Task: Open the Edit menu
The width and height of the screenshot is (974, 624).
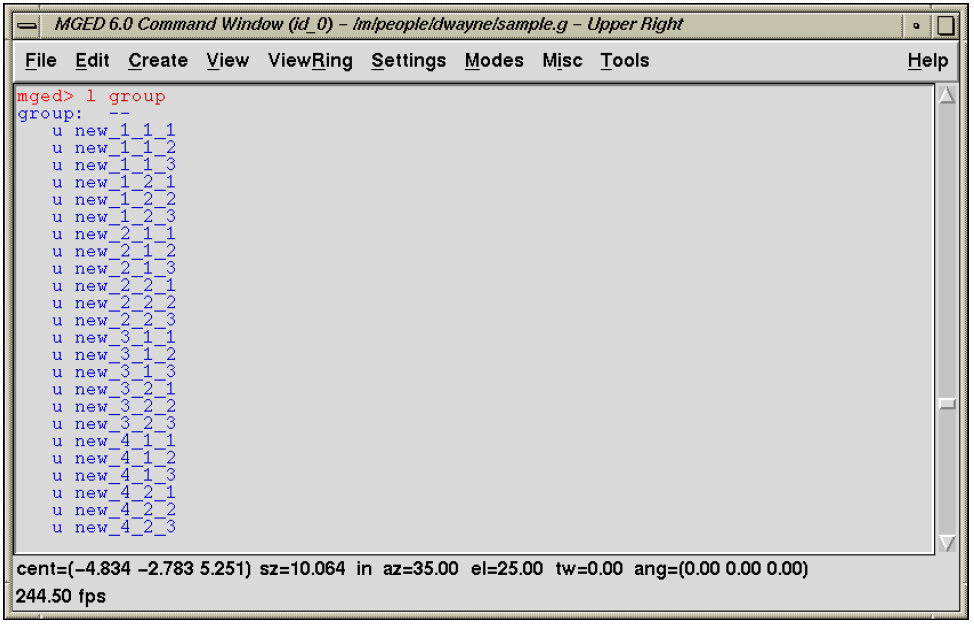Action: point(92,60)
